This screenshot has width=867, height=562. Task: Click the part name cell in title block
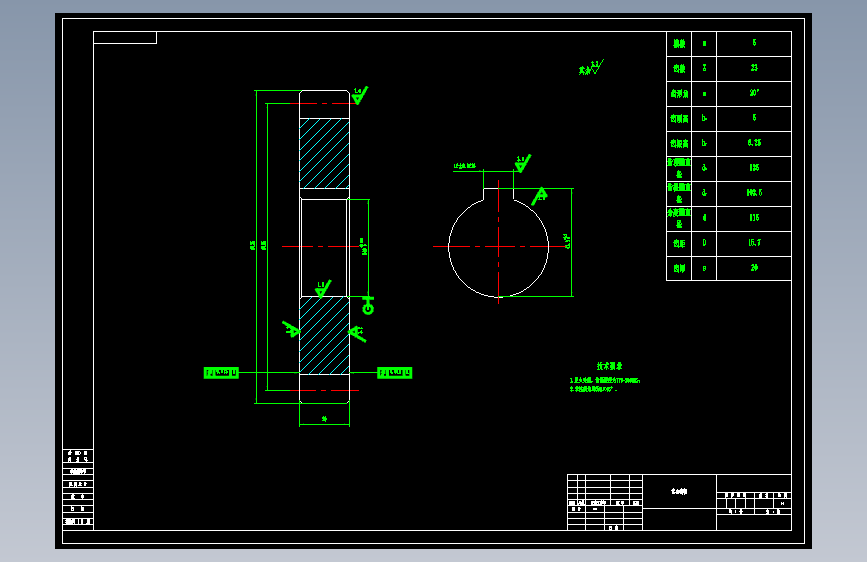pos(680,491)
